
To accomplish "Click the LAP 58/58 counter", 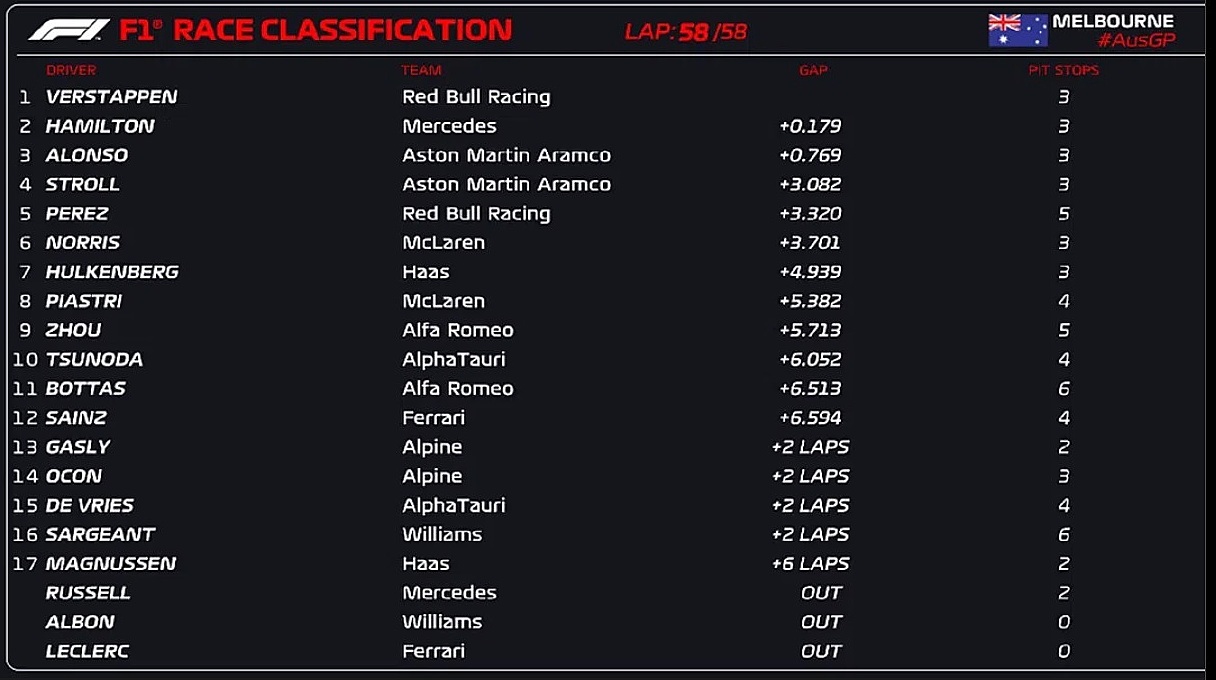I will click(x=685, y=32).
